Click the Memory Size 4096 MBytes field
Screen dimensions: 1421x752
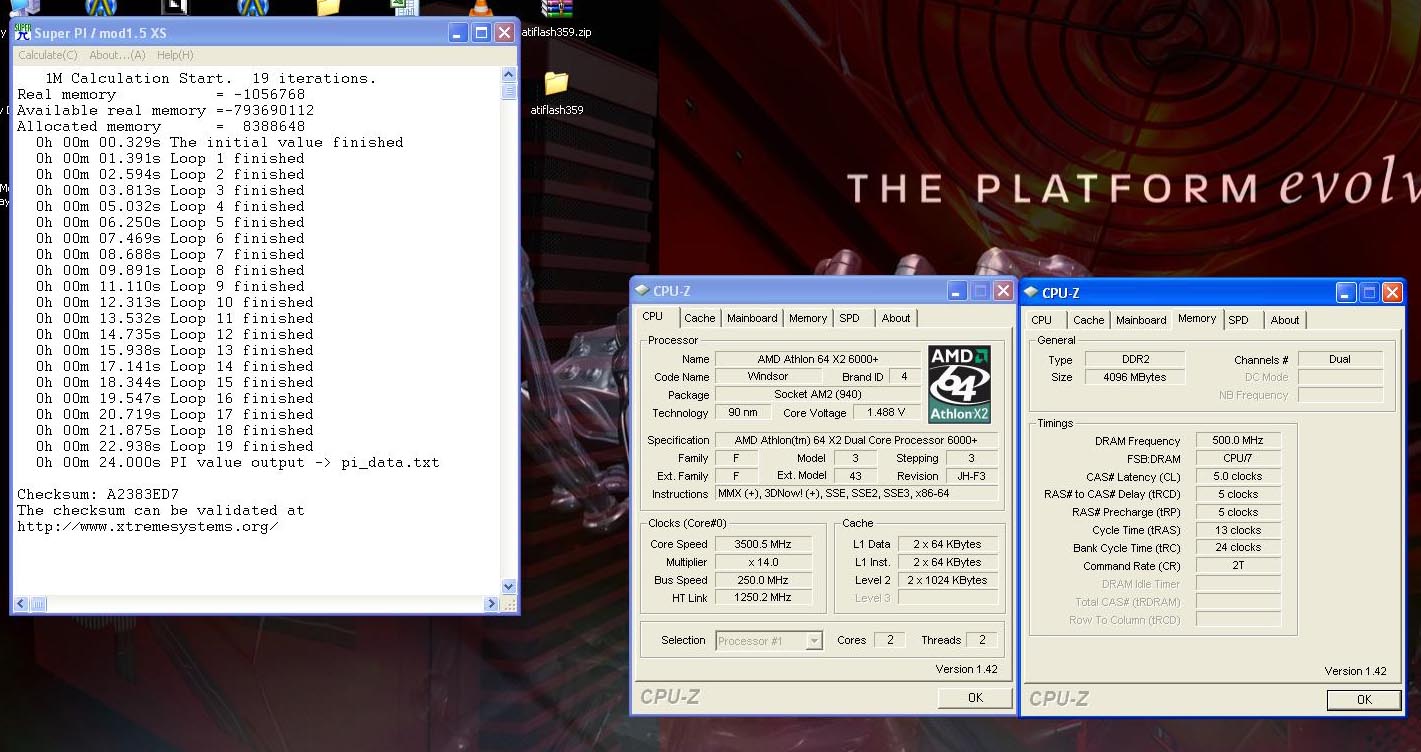point(1134,378)
